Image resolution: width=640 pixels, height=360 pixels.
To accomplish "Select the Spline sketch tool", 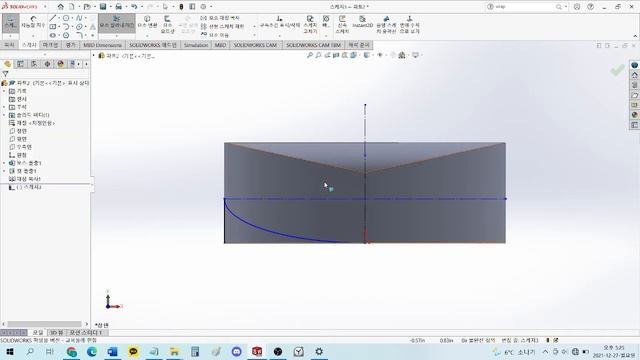I will pyautogui.click(x=79, y=18).
